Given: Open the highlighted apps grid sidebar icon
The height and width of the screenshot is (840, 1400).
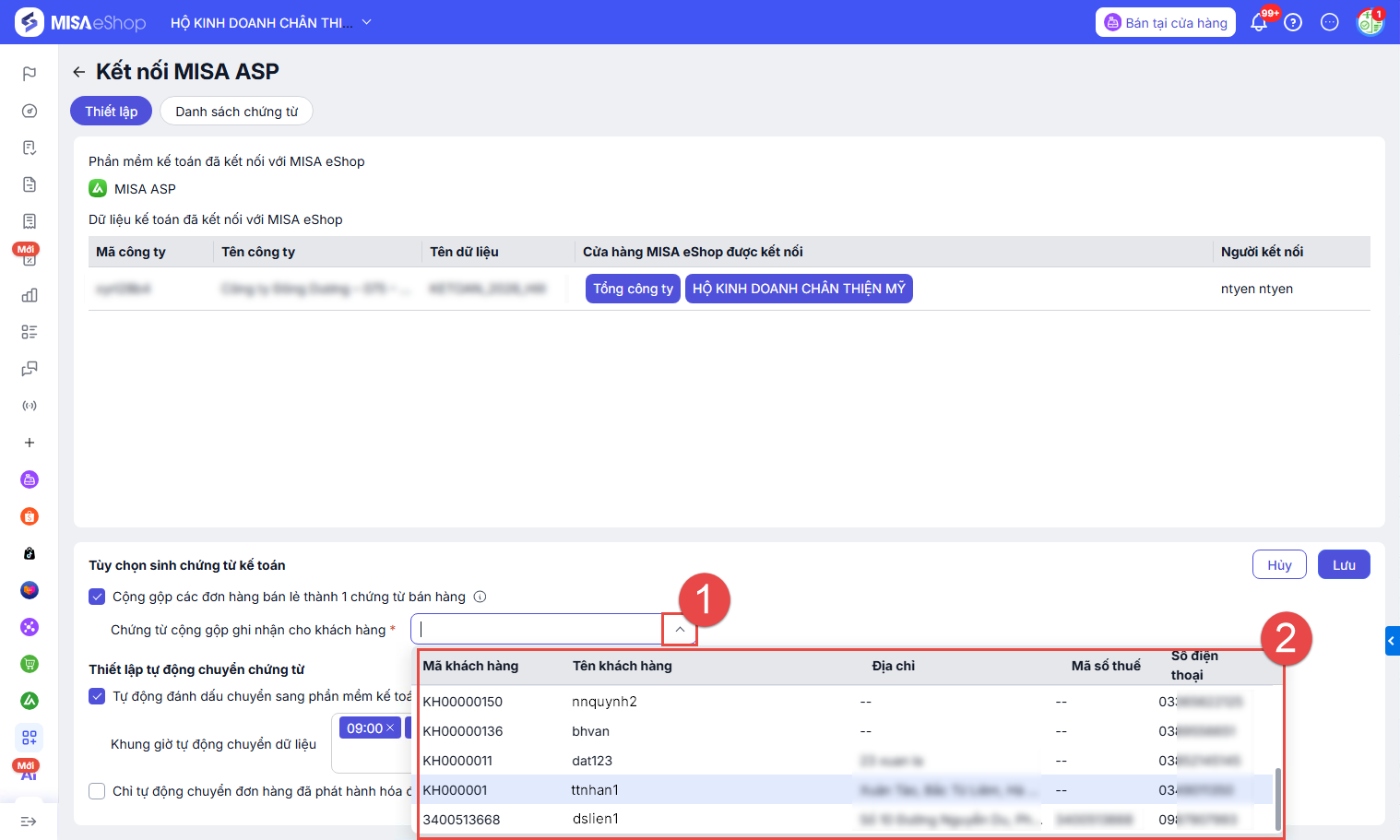Looking at the screenshot, I should coord(30,738).
